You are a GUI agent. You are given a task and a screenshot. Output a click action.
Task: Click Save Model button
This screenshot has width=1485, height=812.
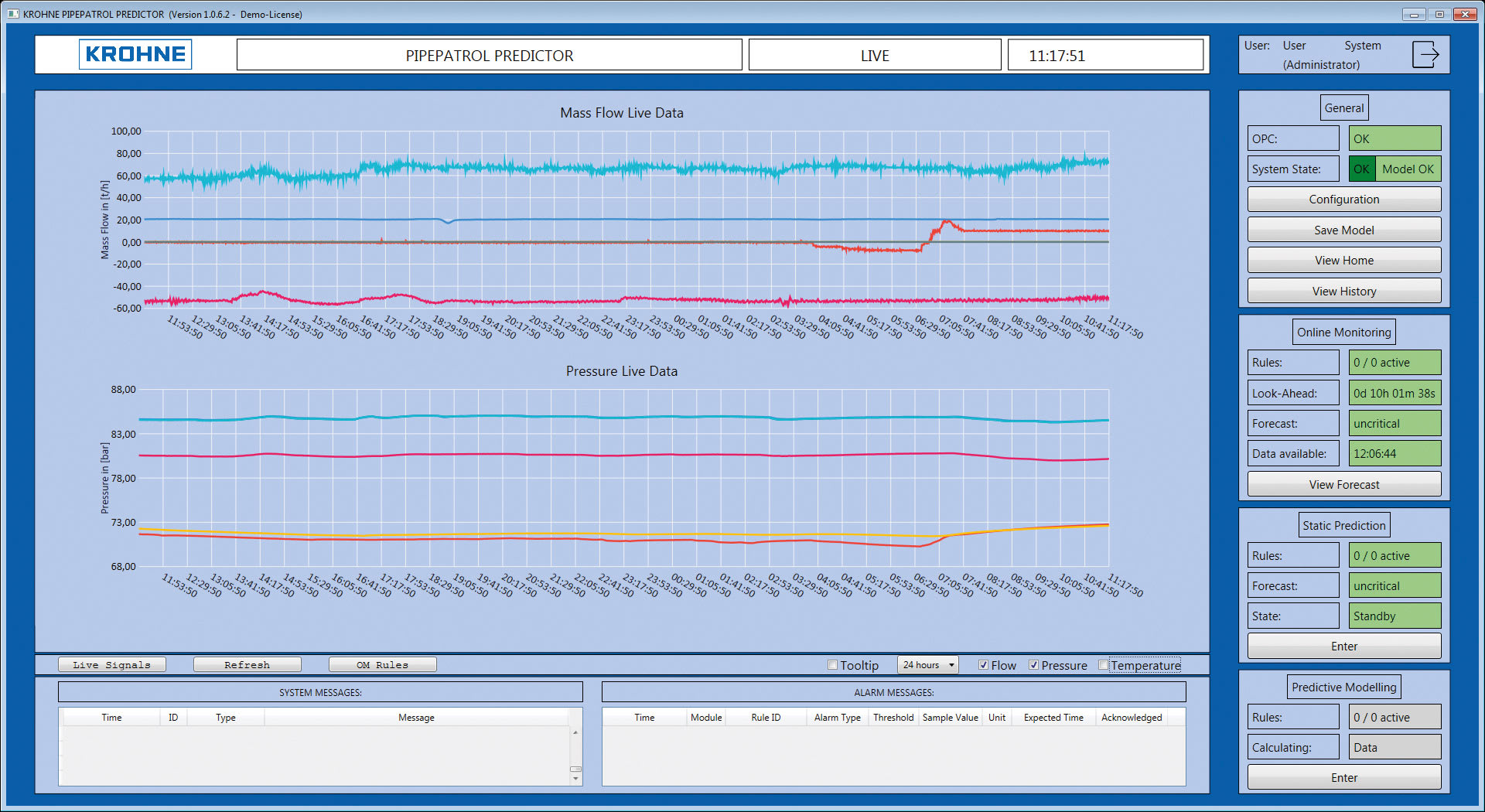1344,230
